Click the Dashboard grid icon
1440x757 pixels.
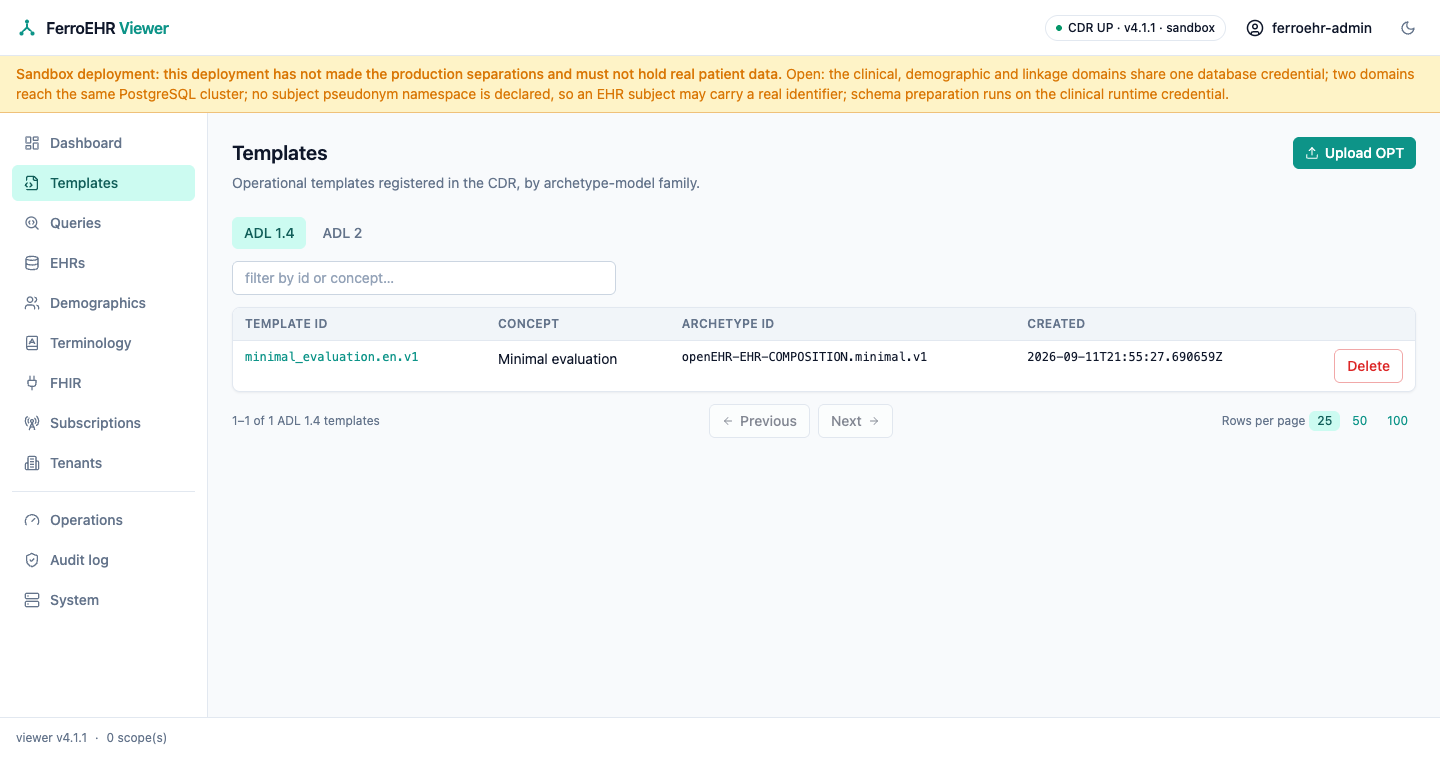point(32,143)
